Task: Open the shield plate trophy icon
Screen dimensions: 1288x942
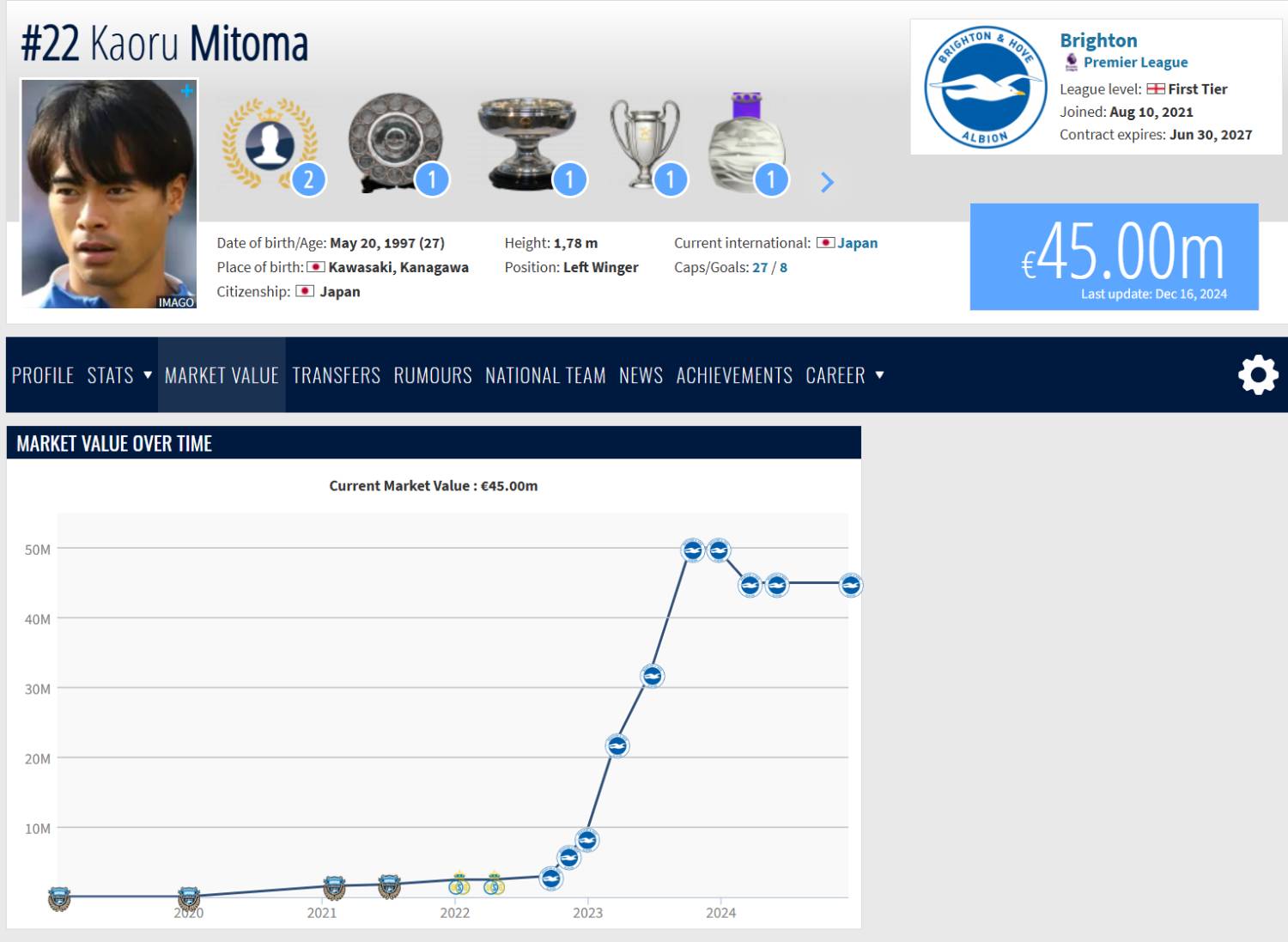Action: click(x=396, y=143)
